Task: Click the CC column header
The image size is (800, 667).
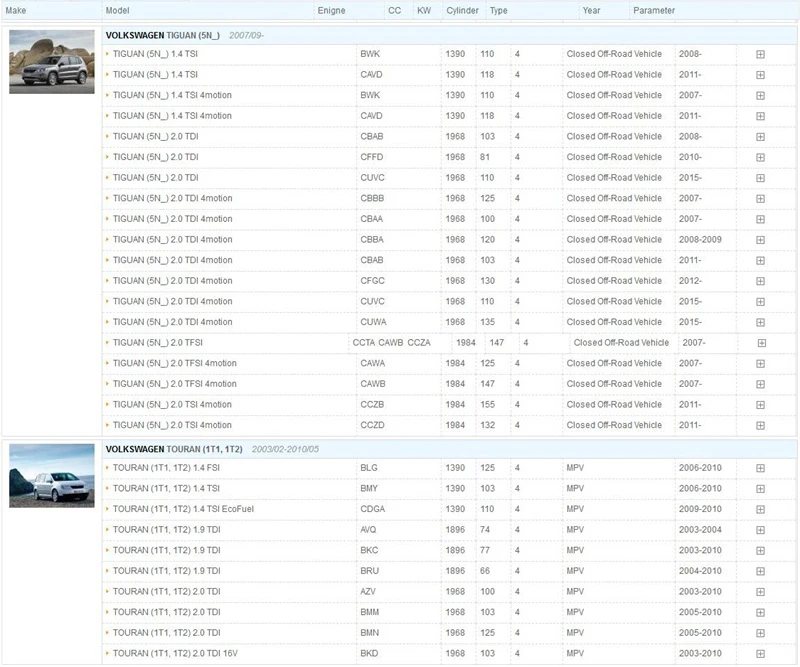Action: (394, 10)
